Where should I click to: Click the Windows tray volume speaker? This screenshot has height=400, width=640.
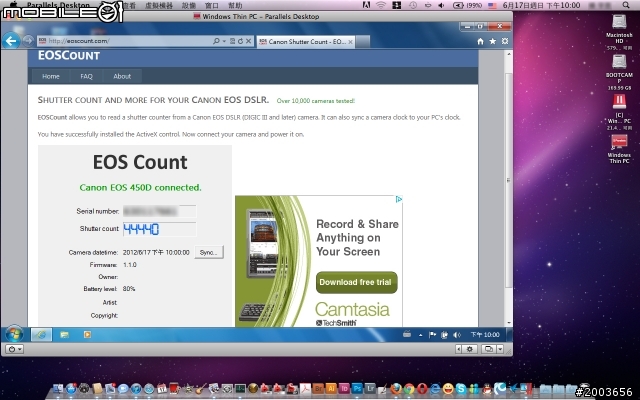point(457,335)
